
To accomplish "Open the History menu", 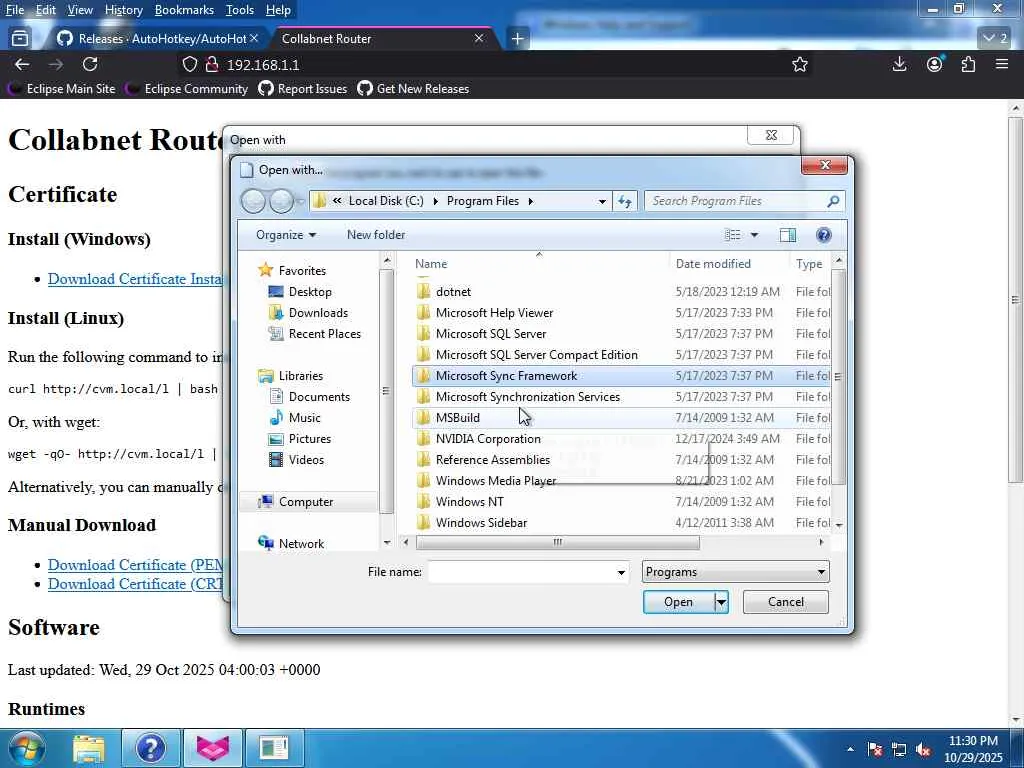I will (x=123, y=10).
